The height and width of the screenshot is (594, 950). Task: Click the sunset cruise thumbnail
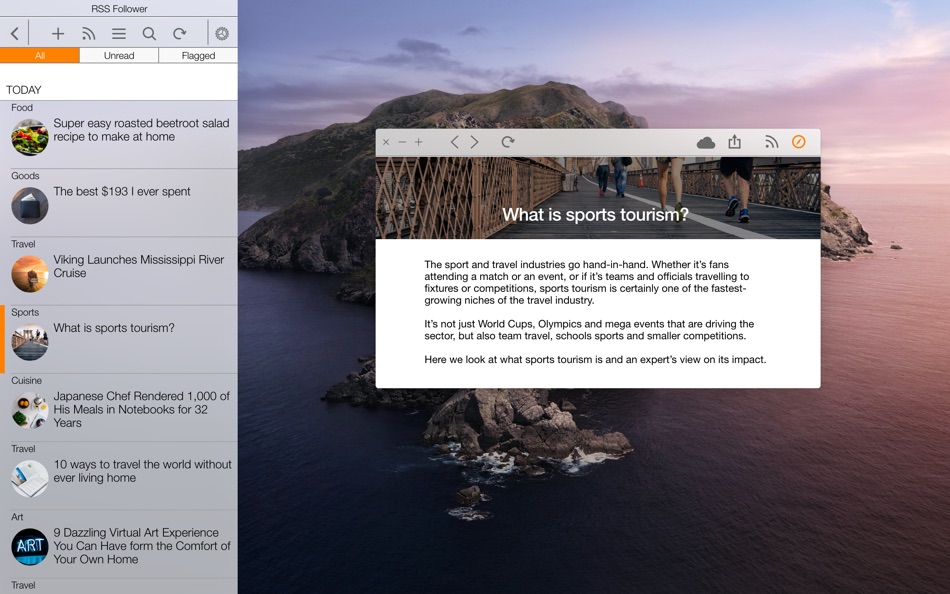pyautogui.click(x=30, y=273)
